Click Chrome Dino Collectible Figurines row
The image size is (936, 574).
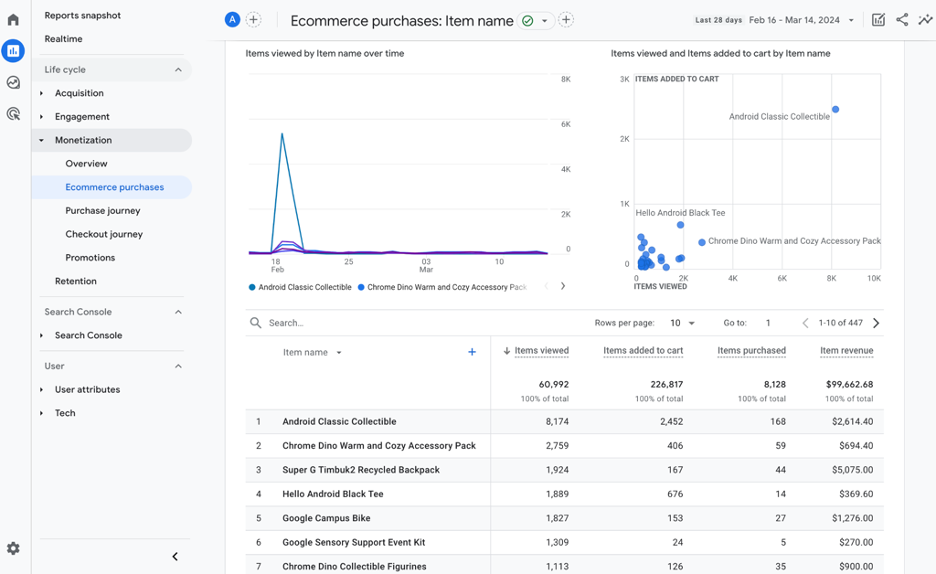click(x=564, y=566)
